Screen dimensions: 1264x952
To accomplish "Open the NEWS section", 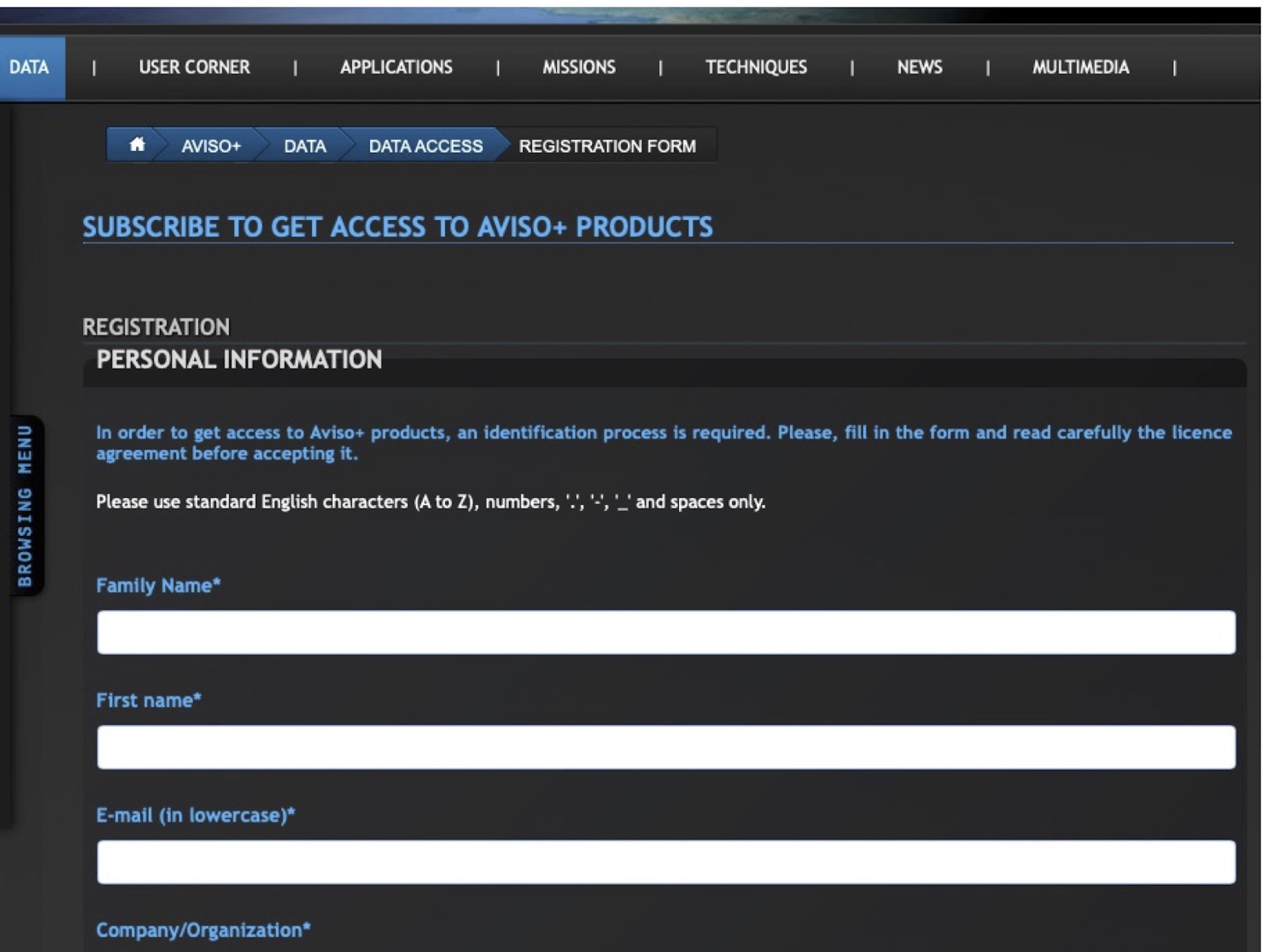I will tap(919, 68).
